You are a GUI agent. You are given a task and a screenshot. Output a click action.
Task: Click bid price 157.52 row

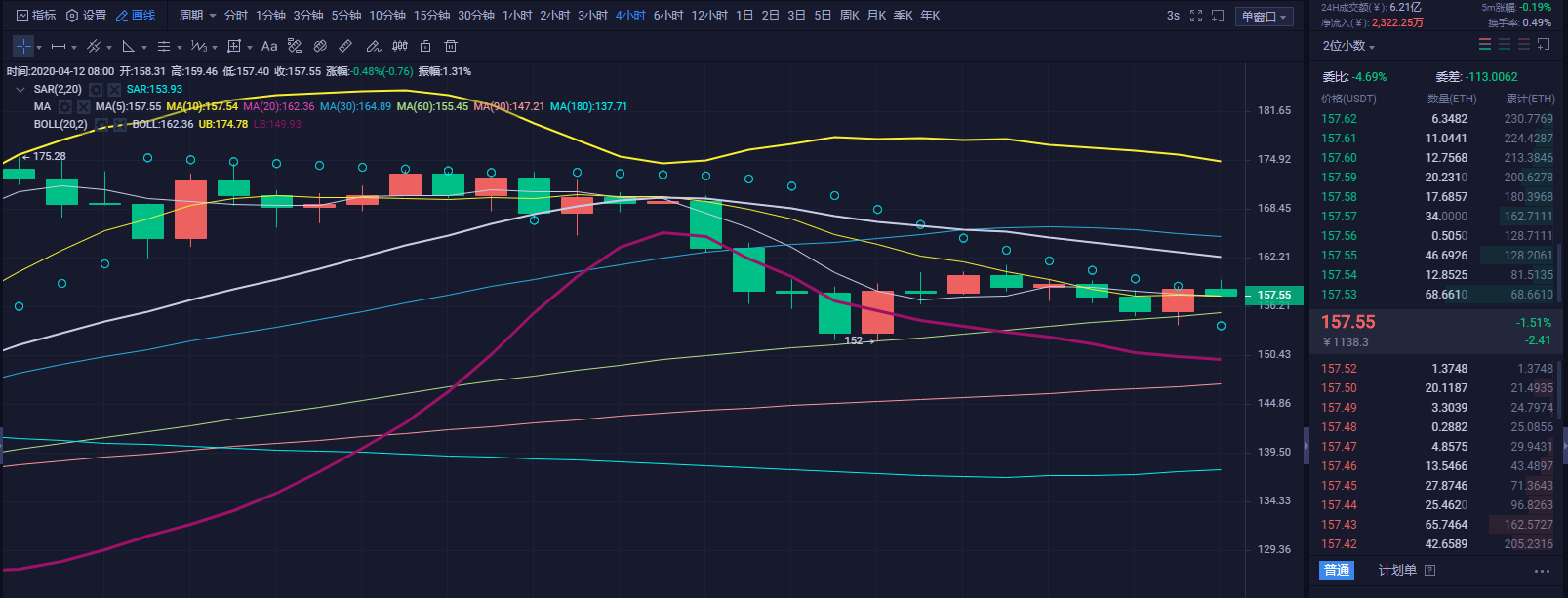point(1437,369)
